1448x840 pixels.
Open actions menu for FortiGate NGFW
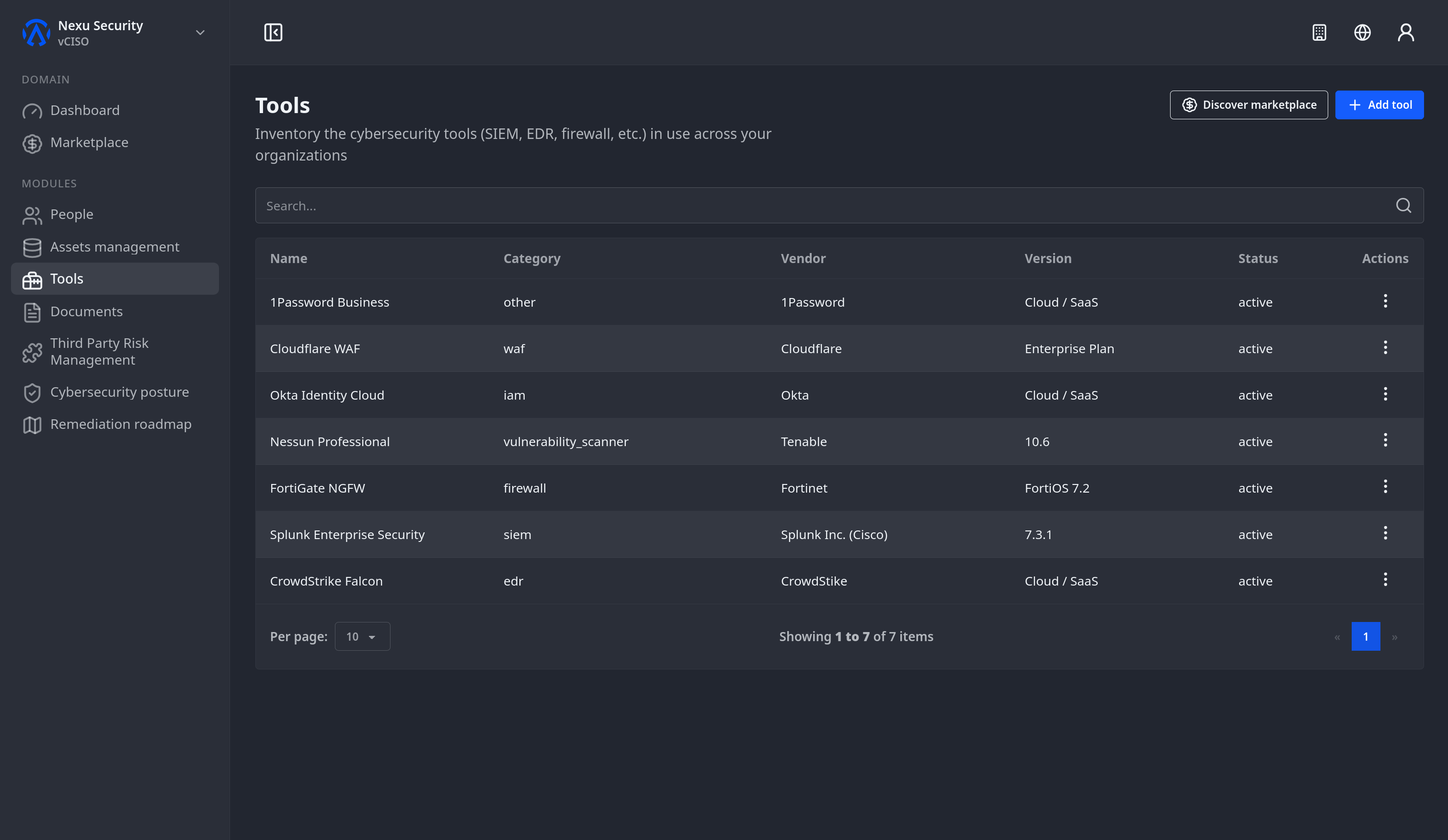1385,487
